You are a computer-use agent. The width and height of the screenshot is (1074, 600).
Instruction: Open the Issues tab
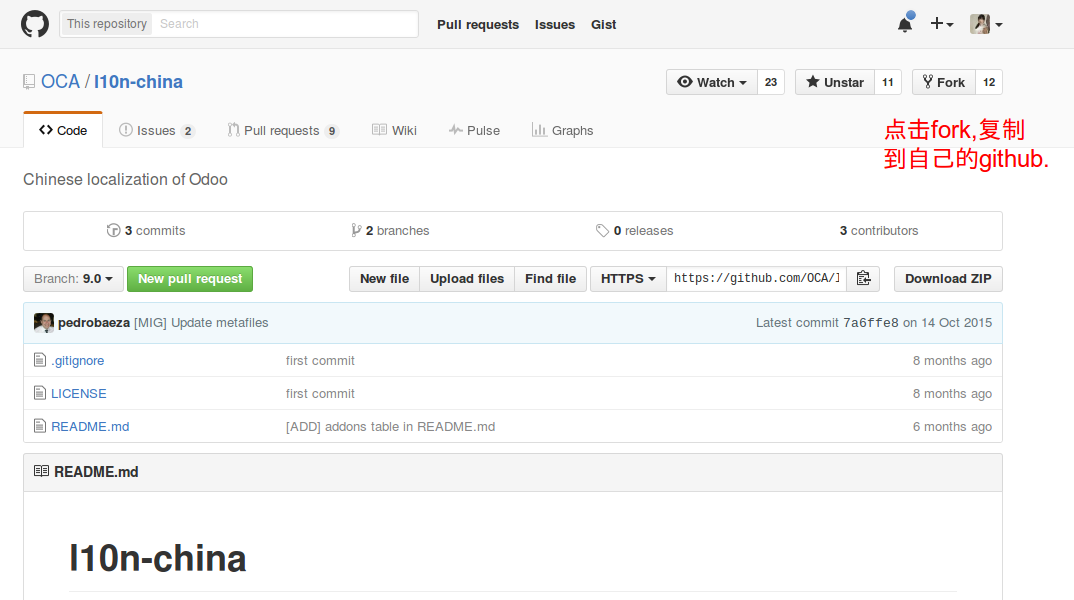point(157,130)
